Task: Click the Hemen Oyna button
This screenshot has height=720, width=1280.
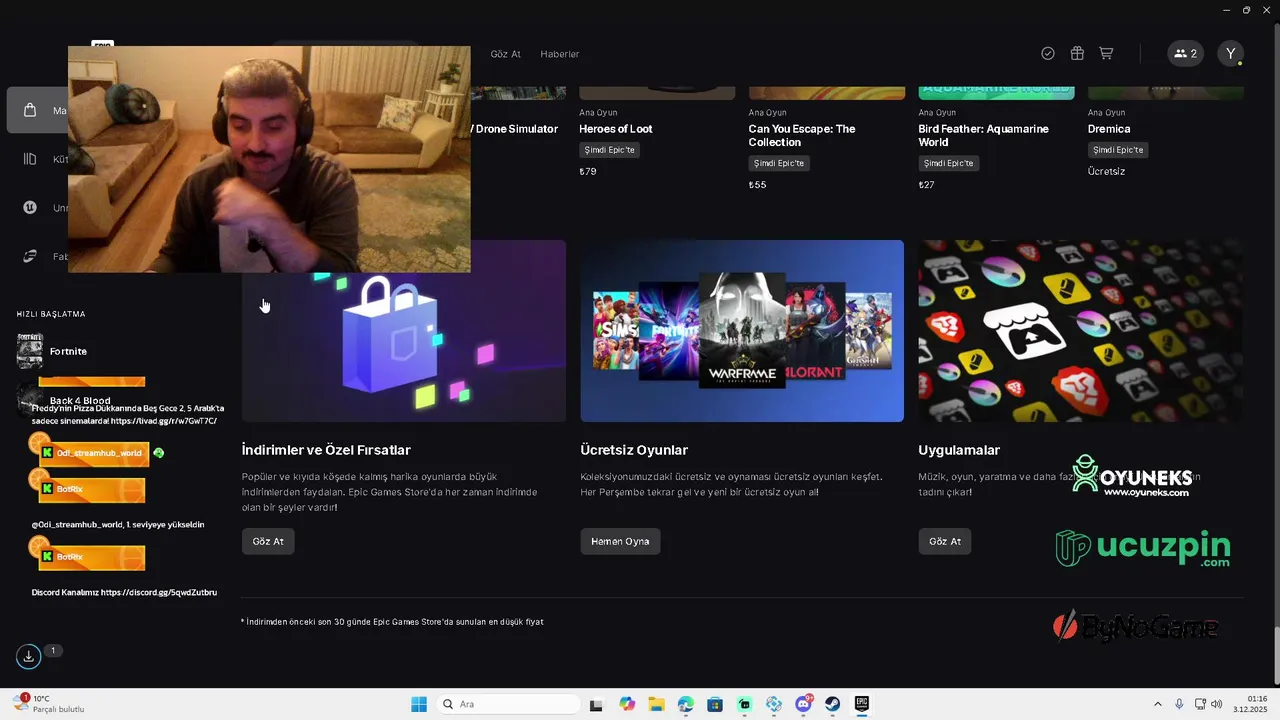Action: 620,541
